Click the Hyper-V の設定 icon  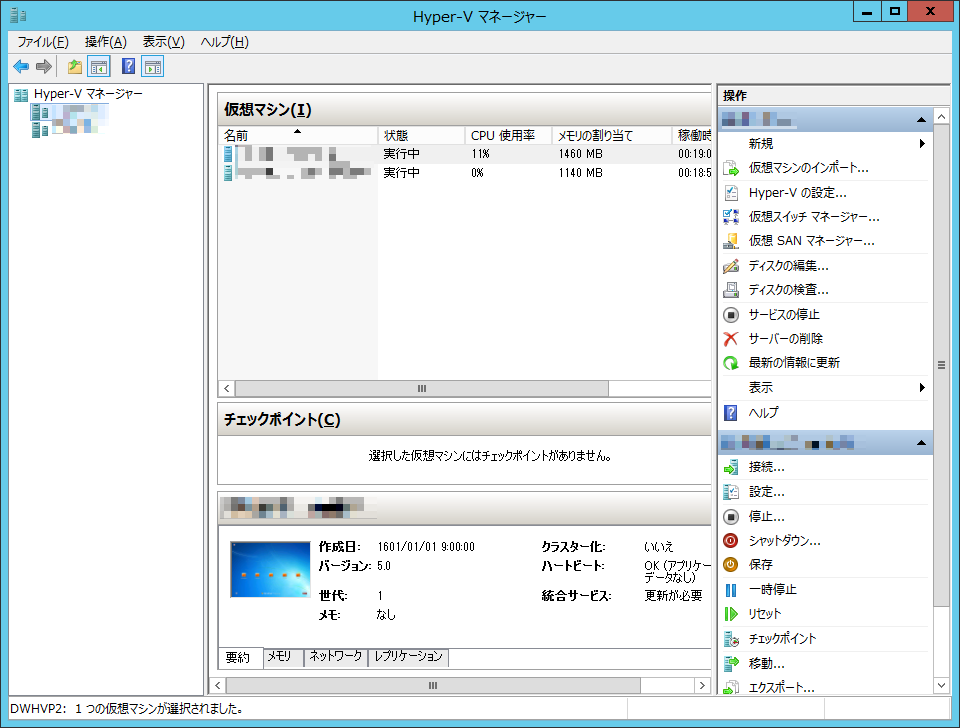731,193
